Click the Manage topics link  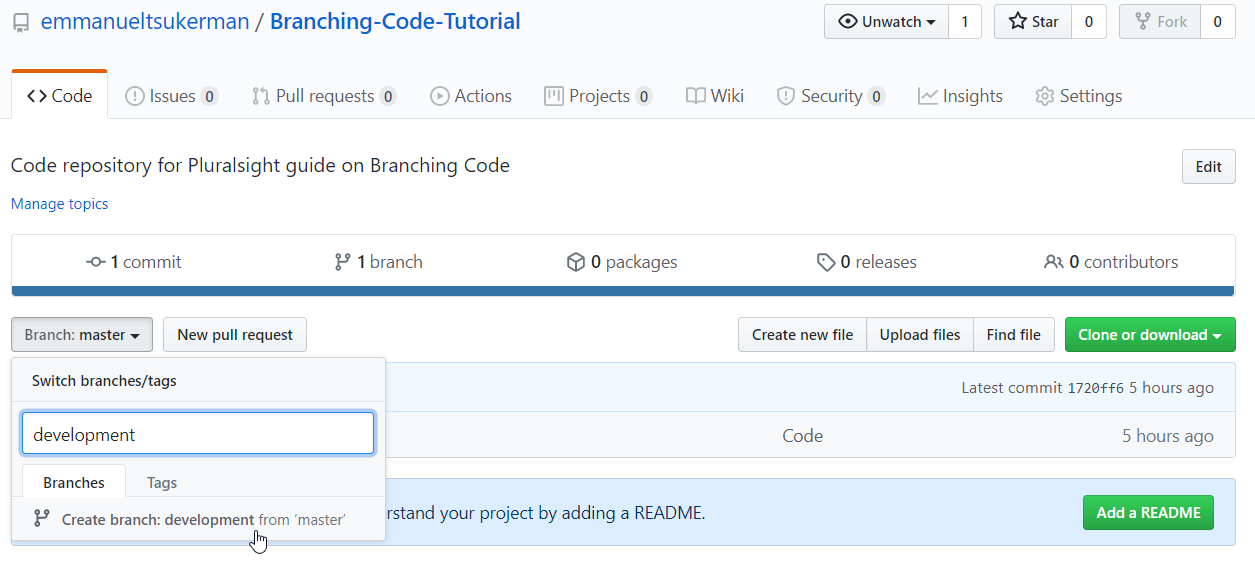click(59, 204)
